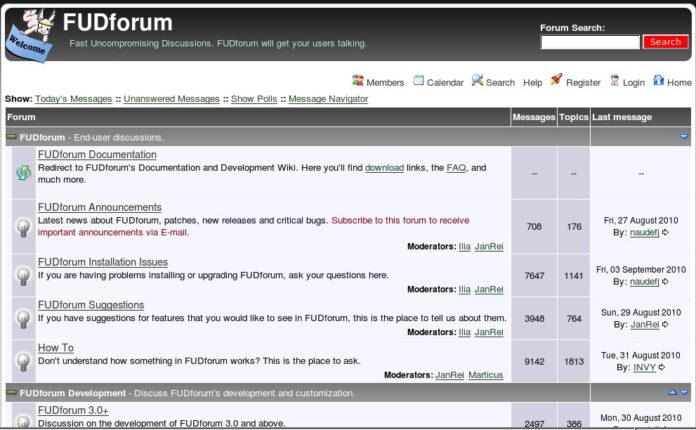This screenshot has width=696, height=430.
Task: Click the green redirect icon beside FUDforum Documentation
Action: pyautogui.click(x=24, y=173)
